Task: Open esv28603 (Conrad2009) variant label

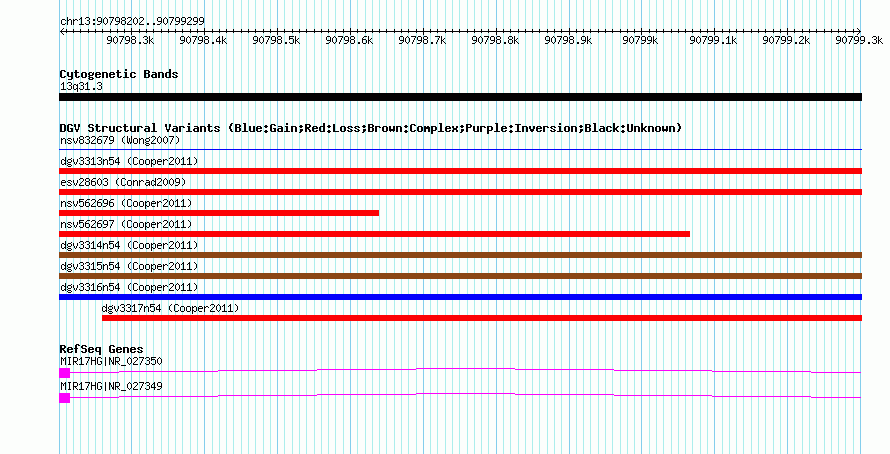Action: 123,182
